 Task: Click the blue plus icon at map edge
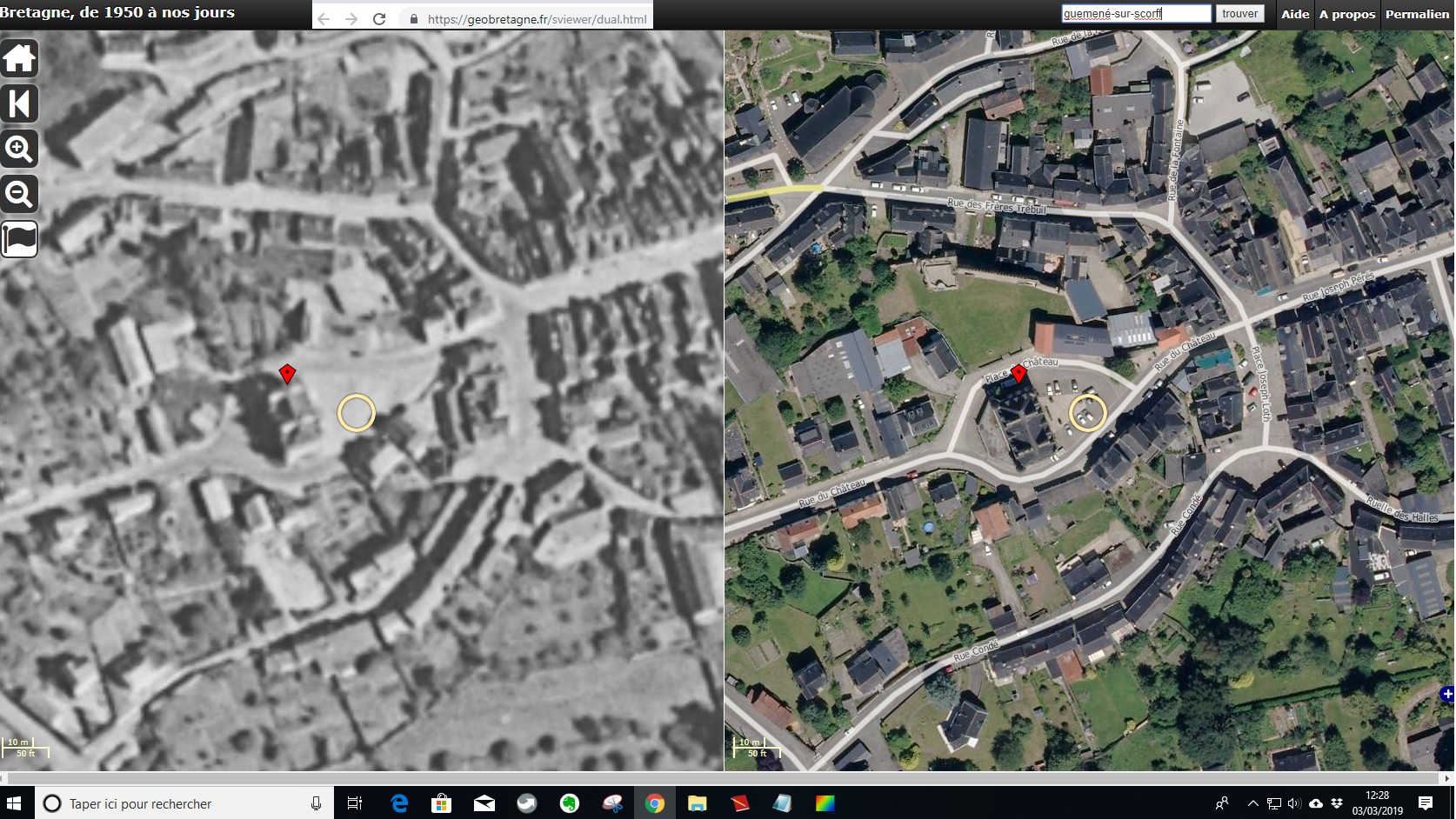(1447, 694)
